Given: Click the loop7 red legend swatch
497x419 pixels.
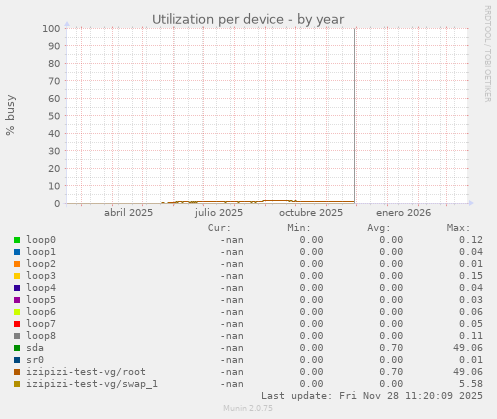Looking at the screenshot, I should (x=17, y=324).
